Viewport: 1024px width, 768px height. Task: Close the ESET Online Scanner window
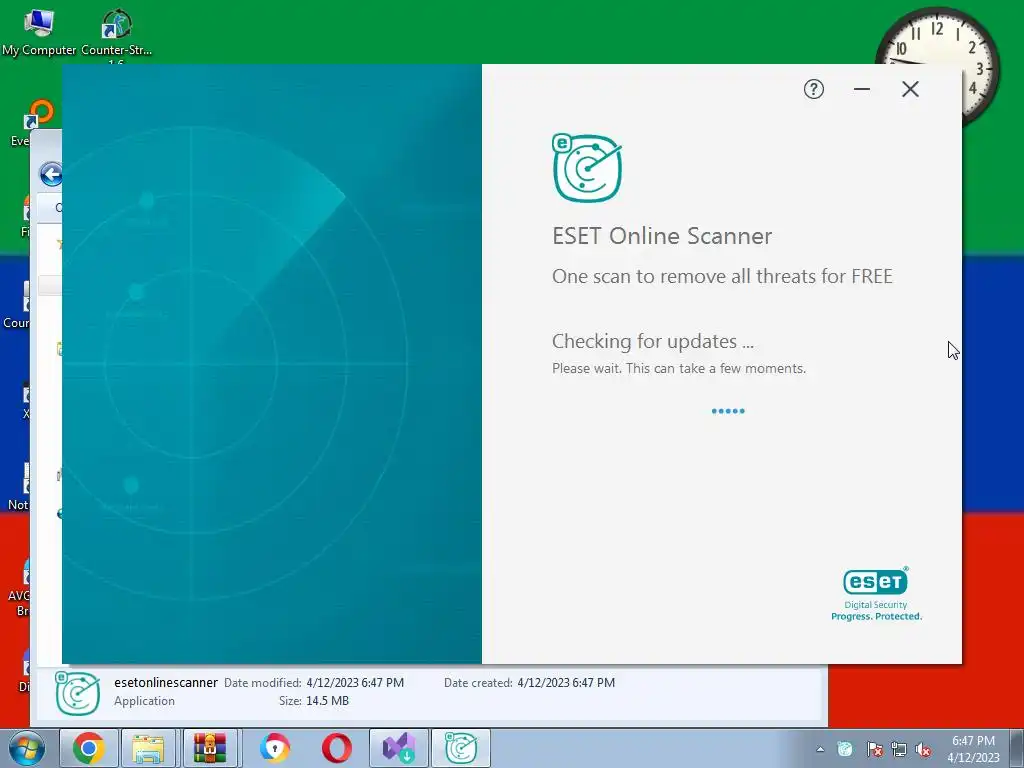(x=910, y=89)
